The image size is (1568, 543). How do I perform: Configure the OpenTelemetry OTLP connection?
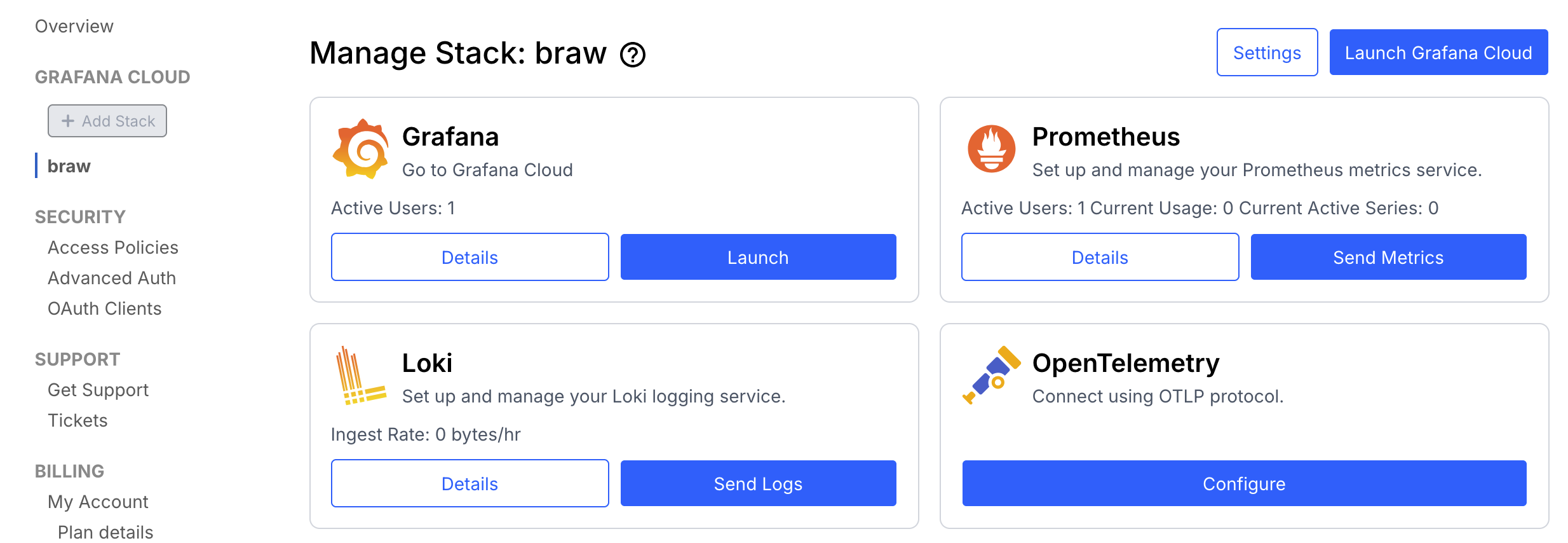tap(1244, 483)
